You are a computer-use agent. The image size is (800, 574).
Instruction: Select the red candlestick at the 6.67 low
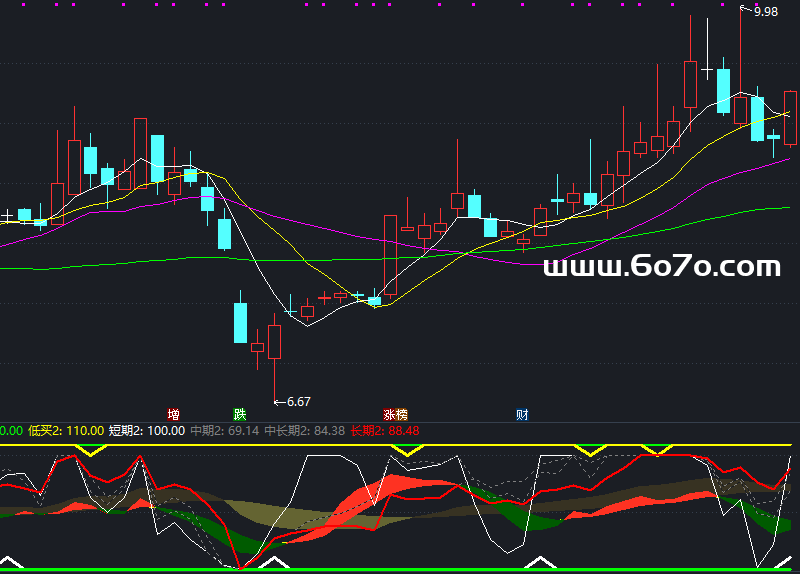274,341
